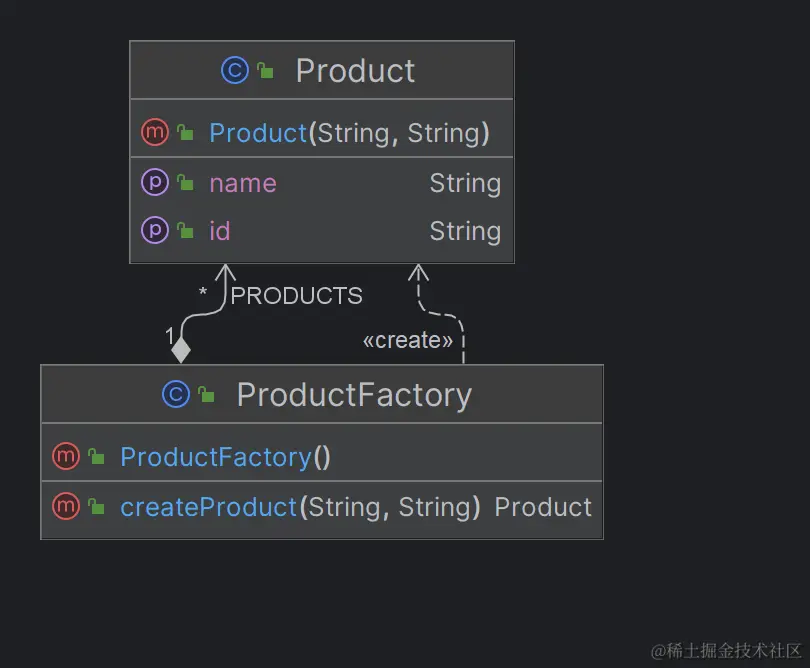Click the method icon of Product constructor
The image size is (810, 668).
pos(154,132)
